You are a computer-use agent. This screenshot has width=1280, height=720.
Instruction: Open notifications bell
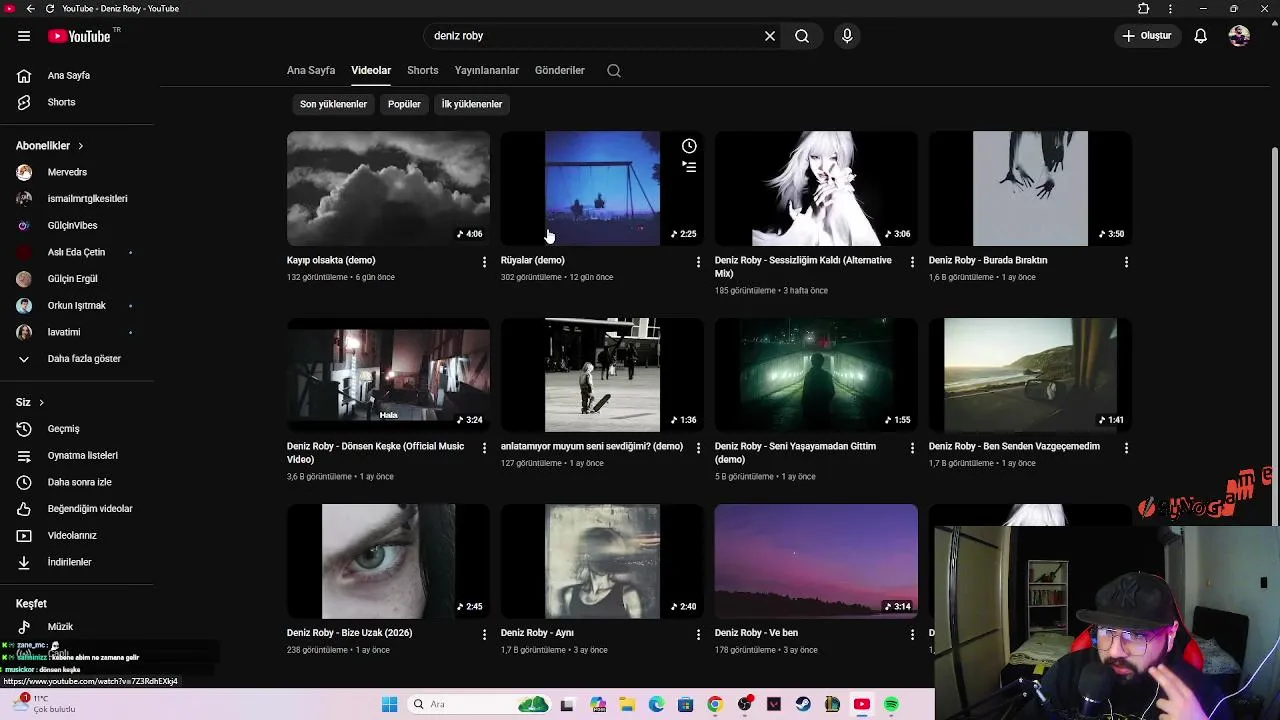[1201, 36]
